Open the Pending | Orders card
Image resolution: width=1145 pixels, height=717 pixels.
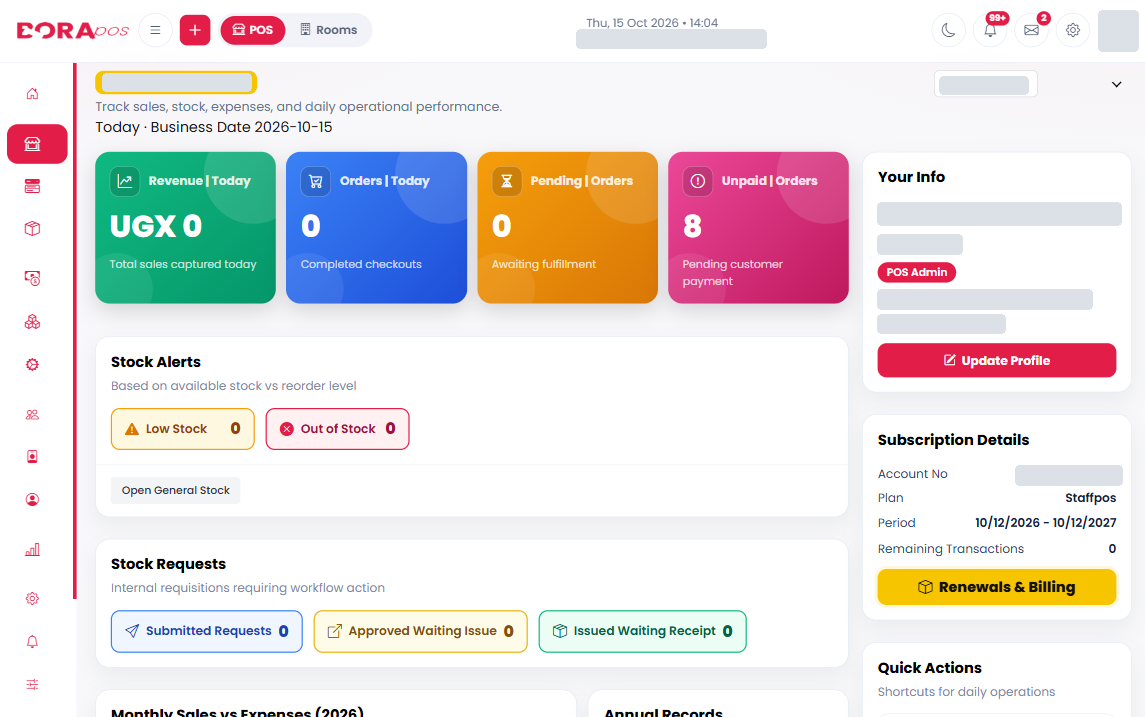point(567,228)
